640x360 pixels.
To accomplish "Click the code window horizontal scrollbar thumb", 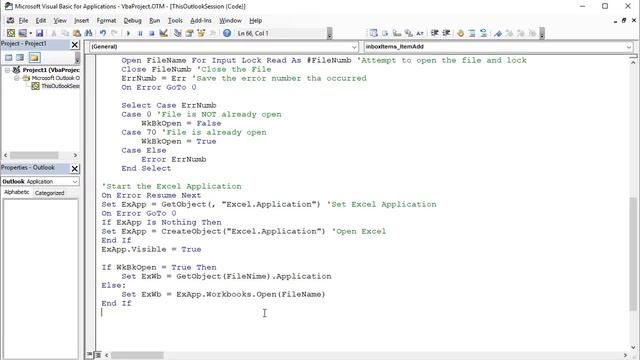I will 137,355.
